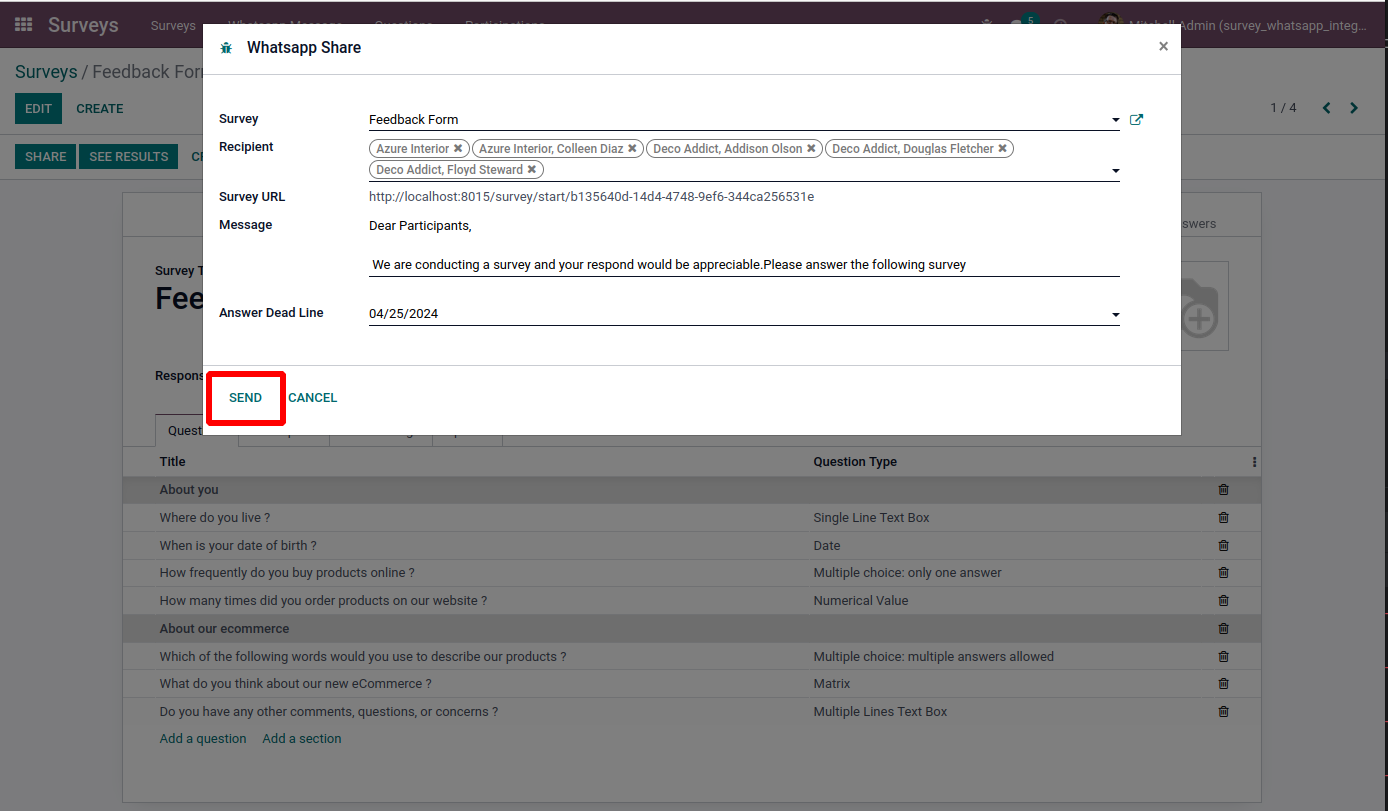Viewport: 1388px width, 811px height.
Task: Delete the 'Where do you live ?' question
Action: tap(1223, 518)
